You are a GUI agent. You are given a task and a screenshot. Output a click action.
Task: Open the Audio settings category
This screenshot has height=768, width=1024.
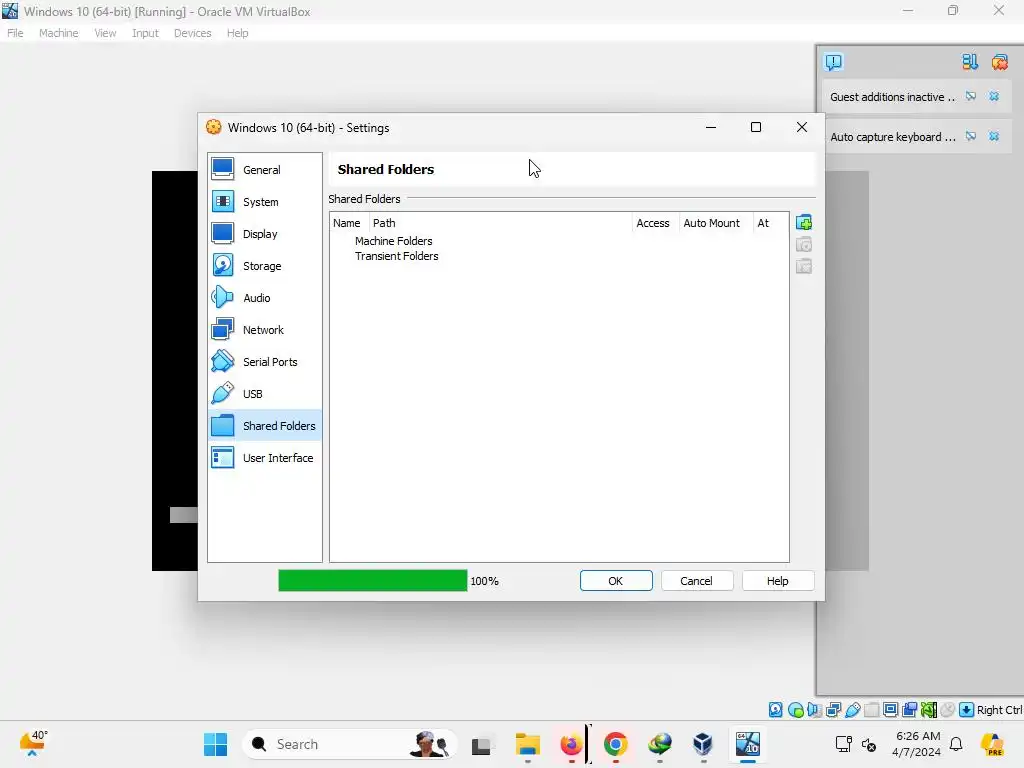[x=264, y=298]
